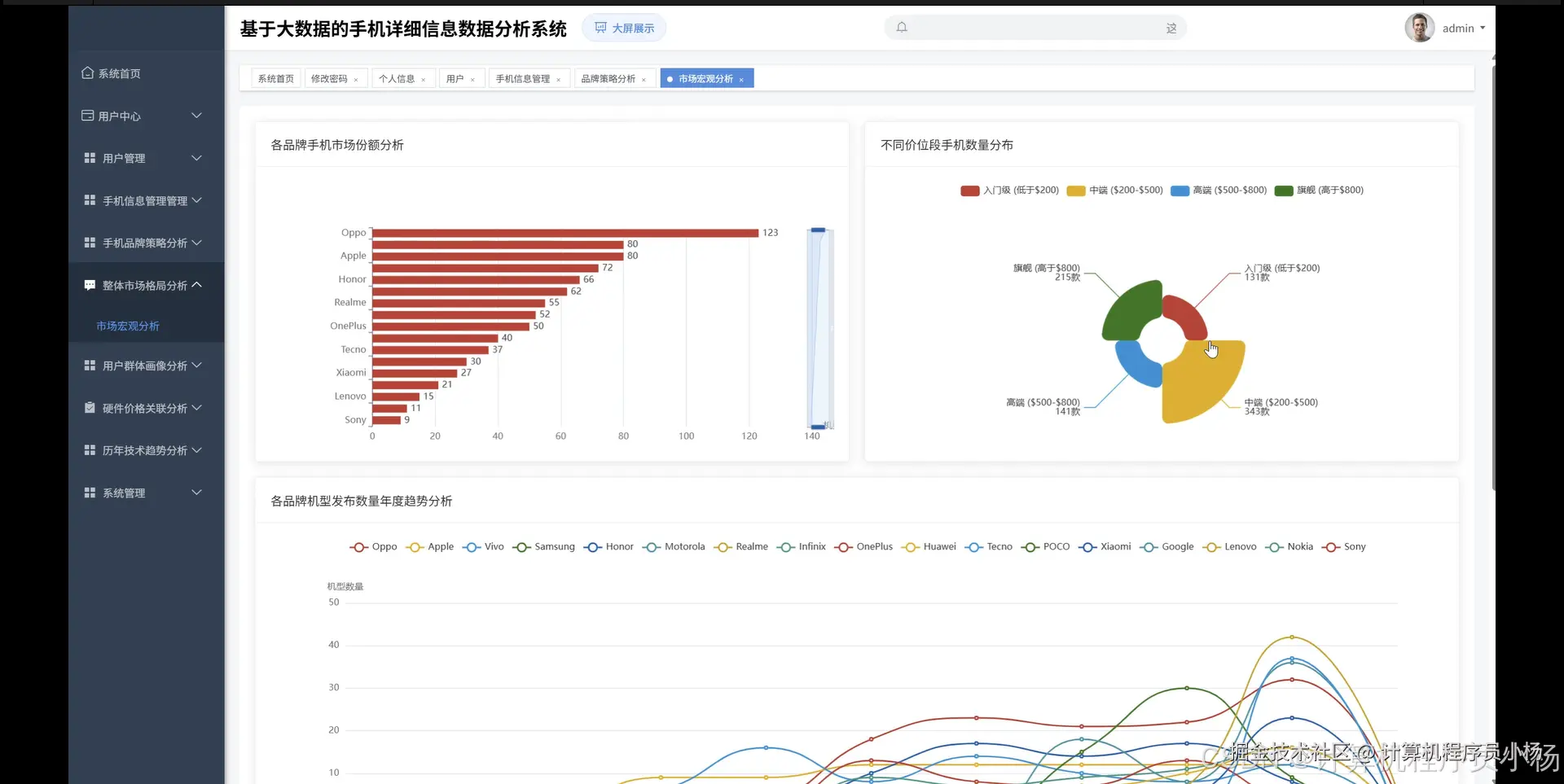Viewport: 1564px width, 784px height.
Task: Click the 用户管理 grid icon
Action: (90, 158)
